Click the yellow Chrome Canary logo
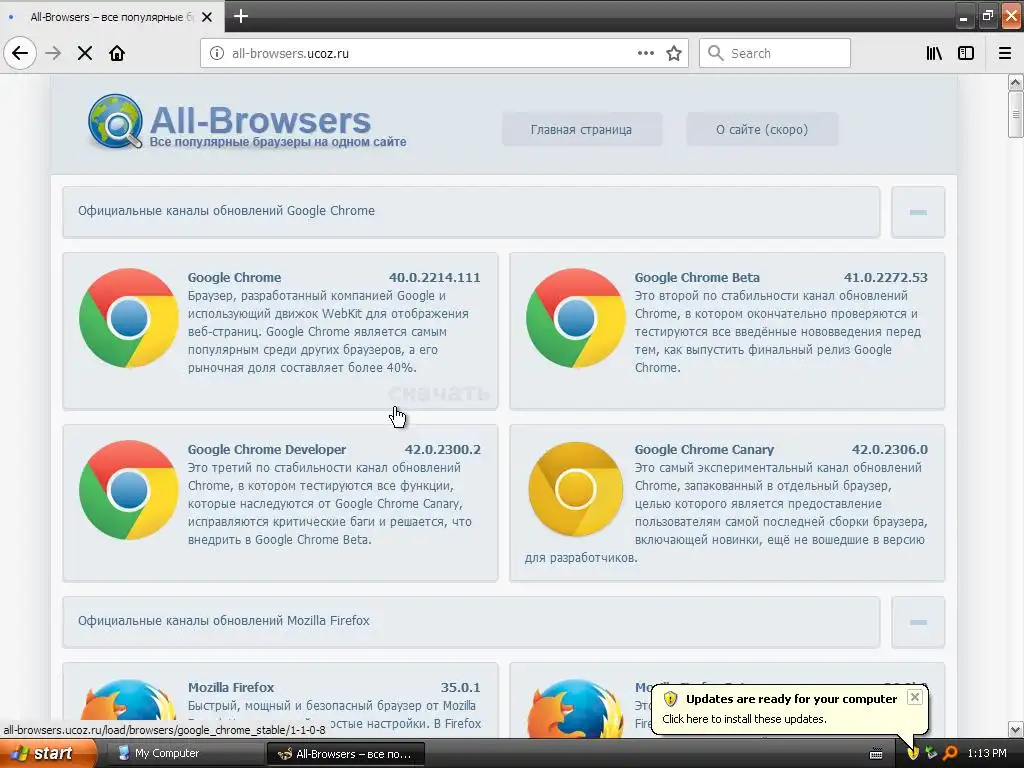 (575, 489)
